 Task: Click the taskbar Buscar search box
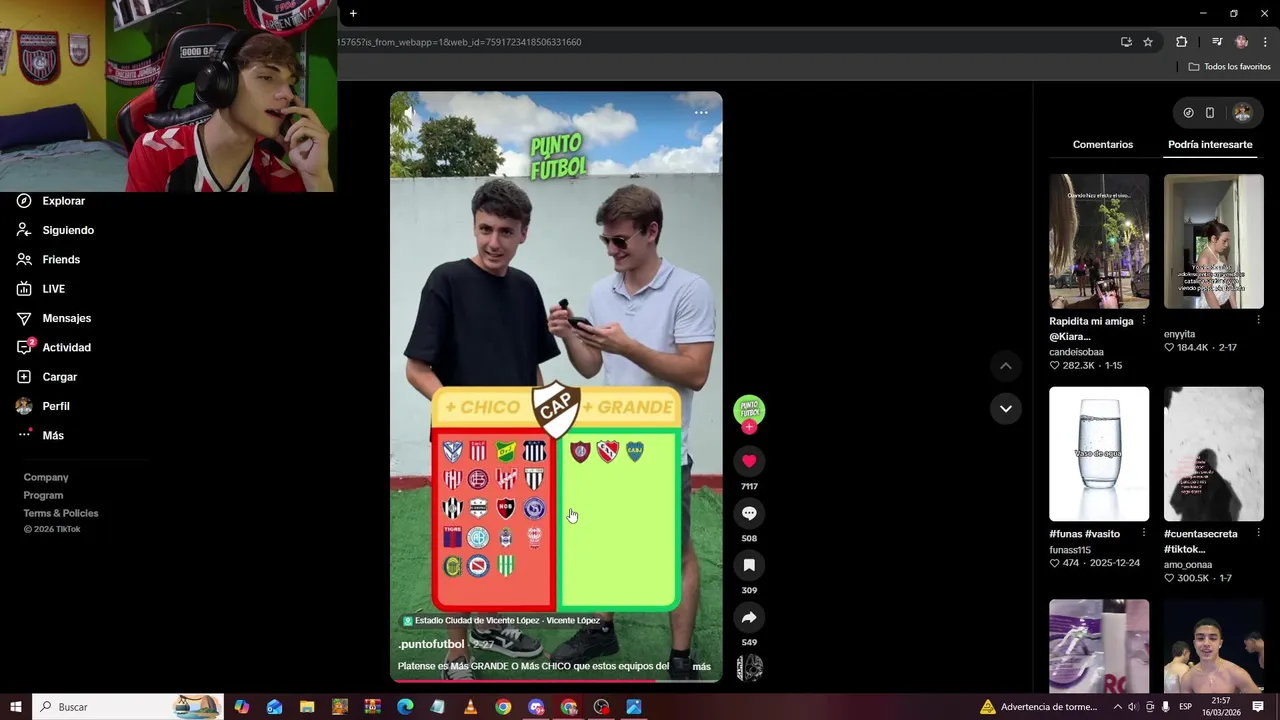click(128, 707)
